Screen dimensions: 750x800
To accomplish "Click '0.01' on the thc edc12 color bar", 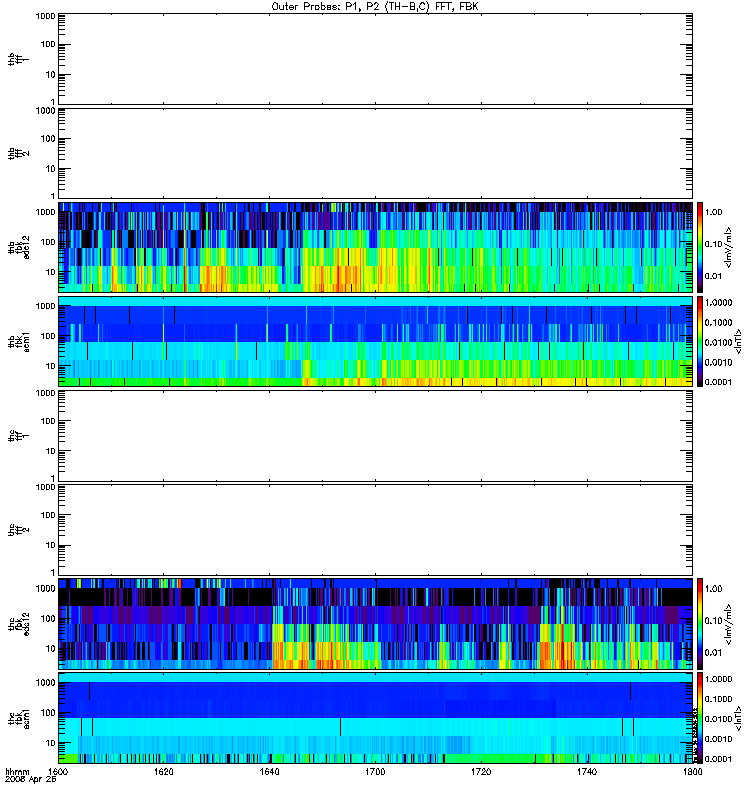I will (713, 653).
